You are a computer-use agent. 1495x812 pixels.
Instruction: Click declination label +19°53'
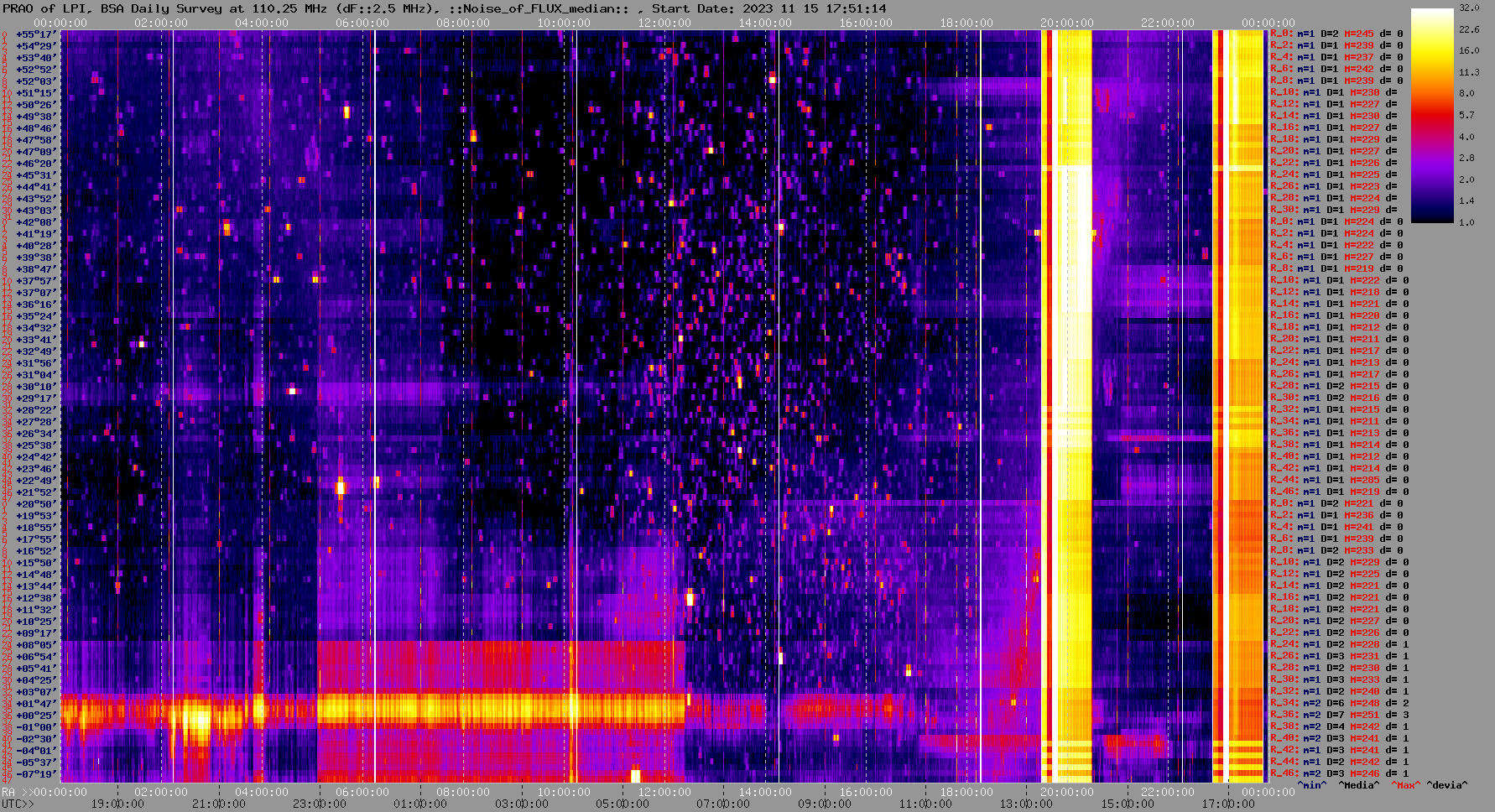tap(35, 516)
